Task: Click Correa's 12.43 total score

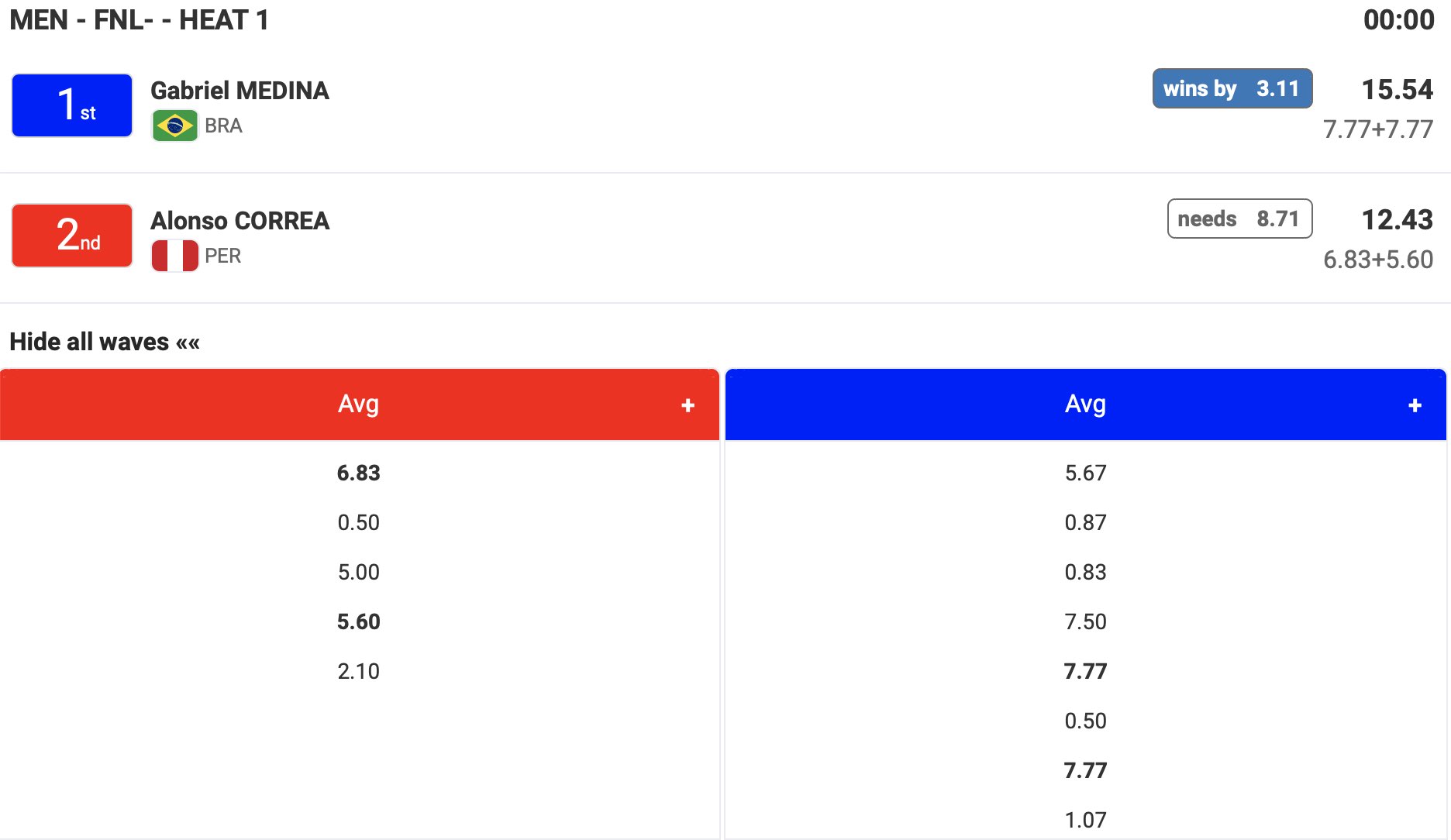Action: tap(1397, 219)
